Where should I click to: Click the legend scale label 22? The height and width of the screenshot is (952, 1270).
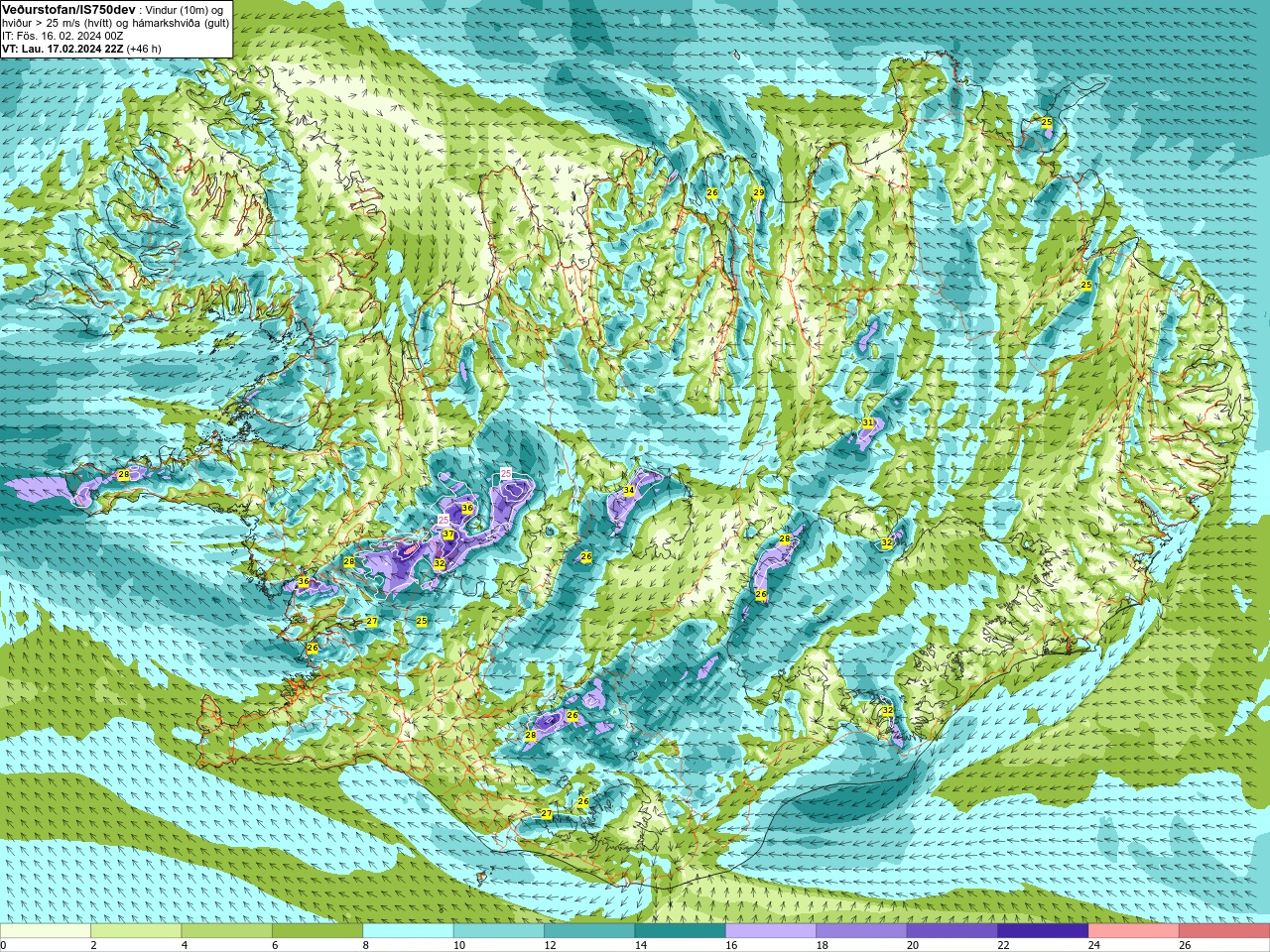[1003, 946]
